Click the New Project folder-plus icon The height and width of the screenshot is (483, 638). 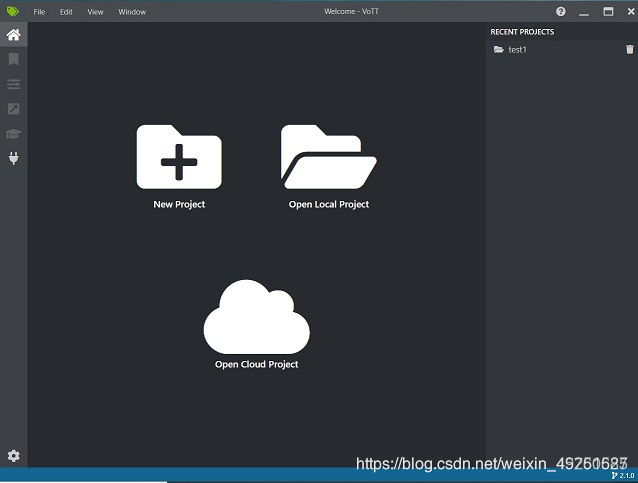[x=179, y=157]
